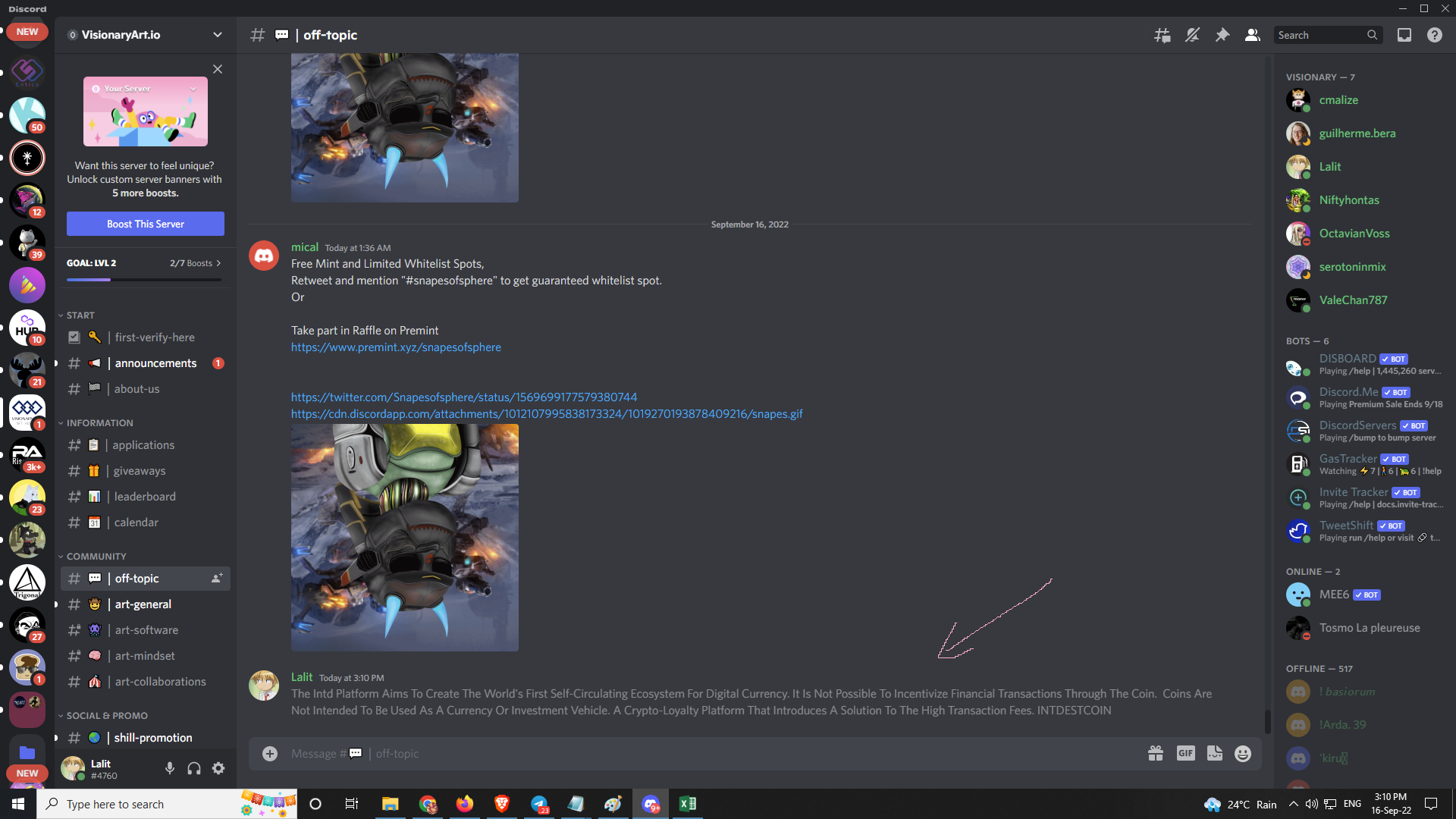Click the Search field
1456x819 pixels.
coord(1328,35)
